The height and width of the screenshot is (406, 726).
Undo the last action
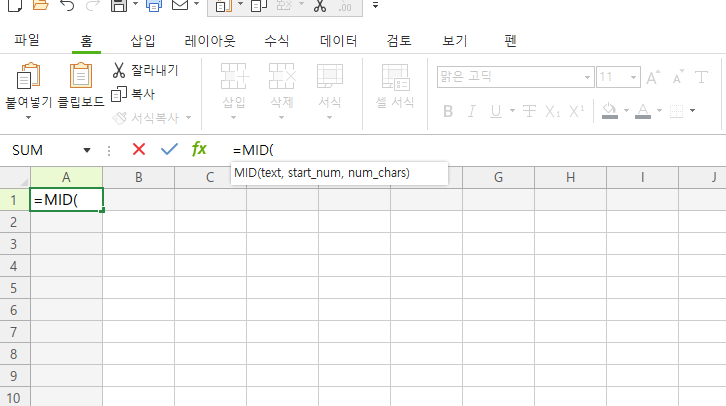(x=67, y=6)
